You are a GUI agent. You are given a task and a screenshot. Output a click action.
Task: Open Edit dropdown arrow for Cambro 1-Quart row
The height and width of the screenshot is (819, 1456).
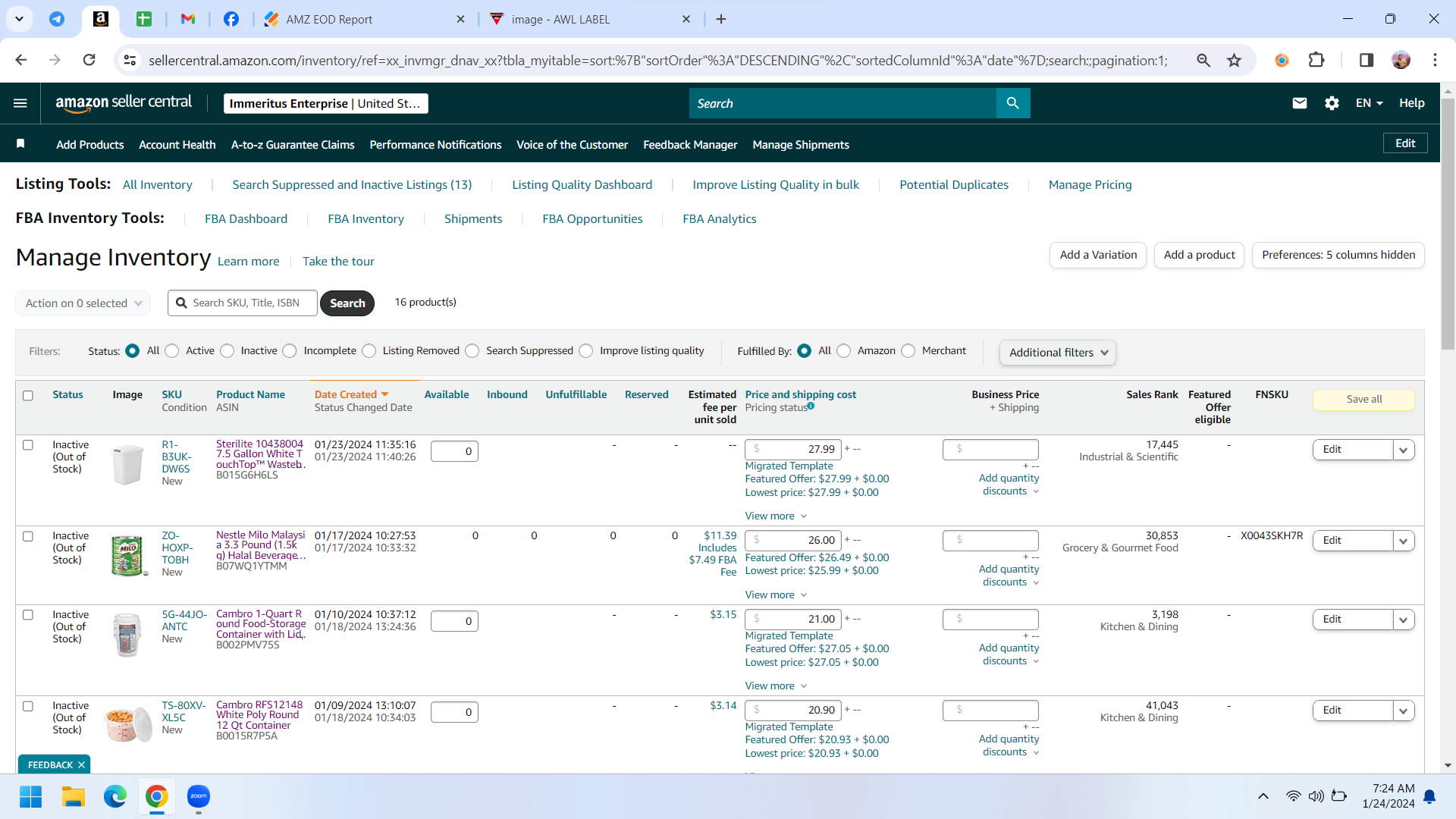click(1404, 620)
